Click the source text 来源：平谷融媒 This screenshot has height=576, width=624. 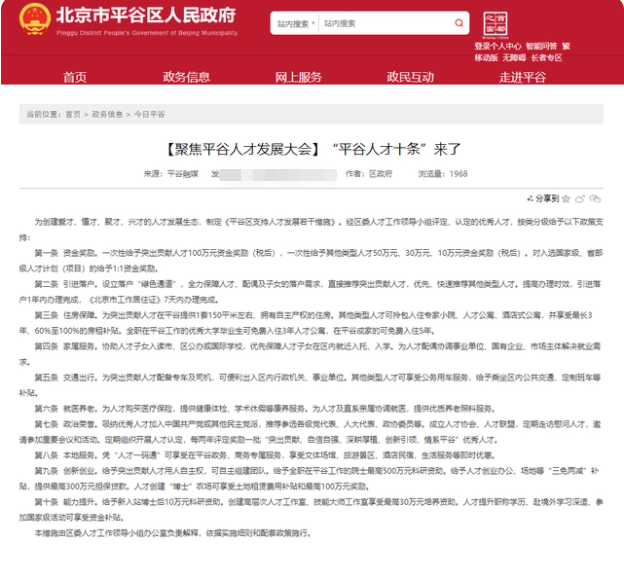tap(171, 174)
